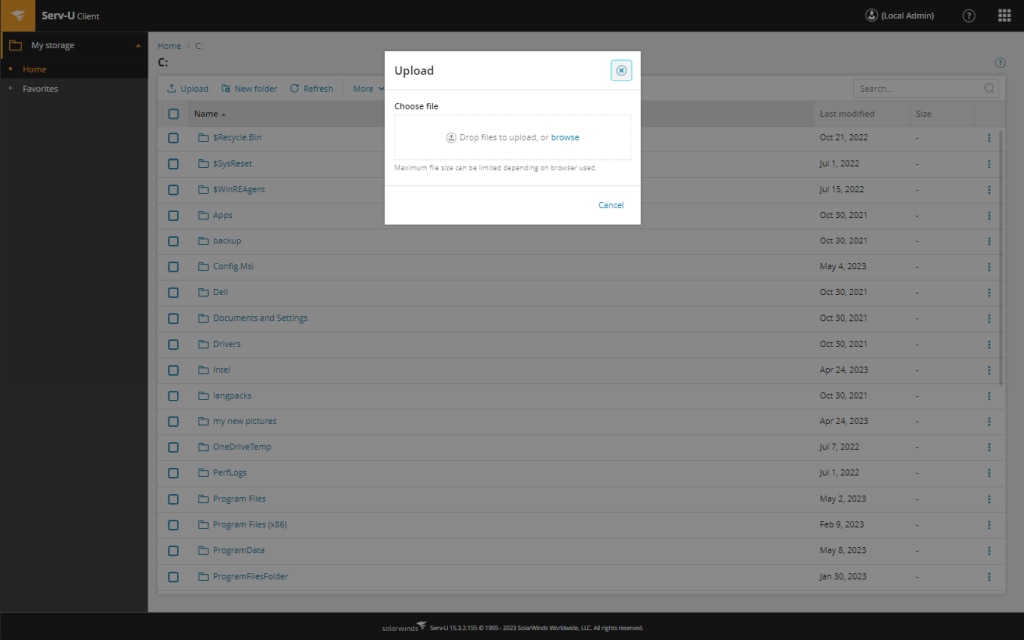Select the Program Files checkbox

(x=173, y=498)
